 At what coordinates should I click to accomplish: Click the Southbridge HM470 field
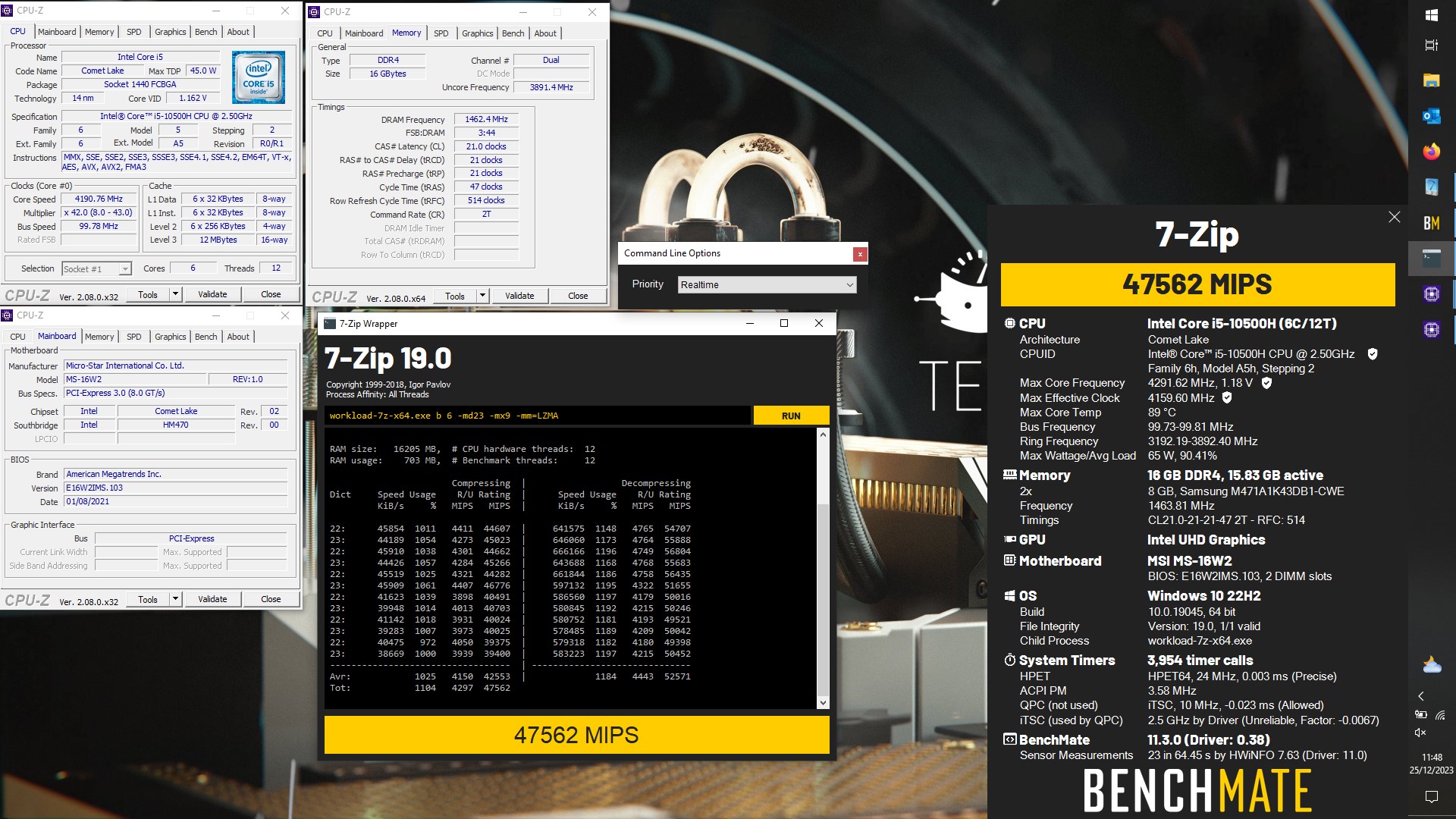[x=176, y=425]
